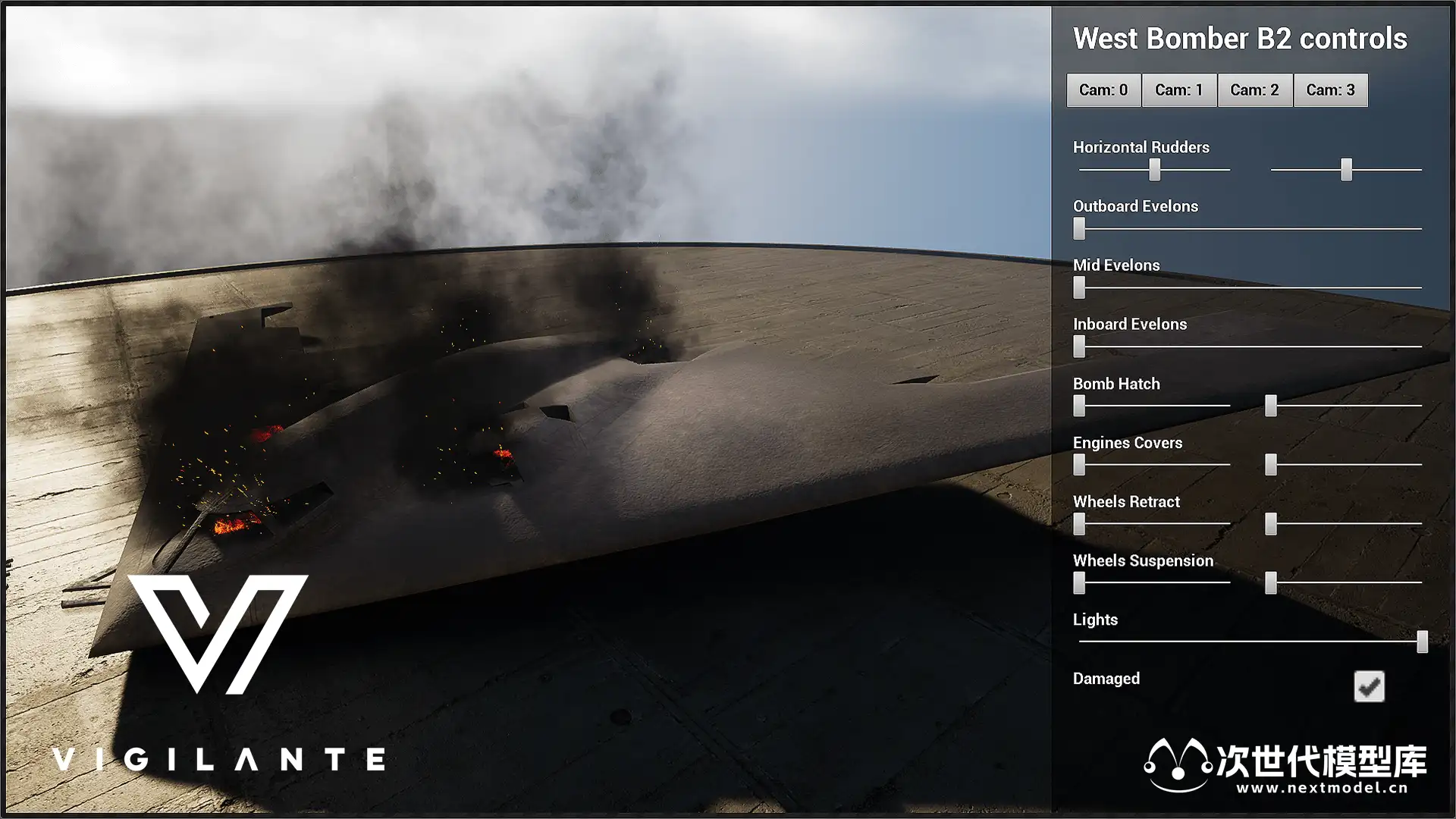
Task: Click the Inboard Evelons slider handle
Action: 1079,347
